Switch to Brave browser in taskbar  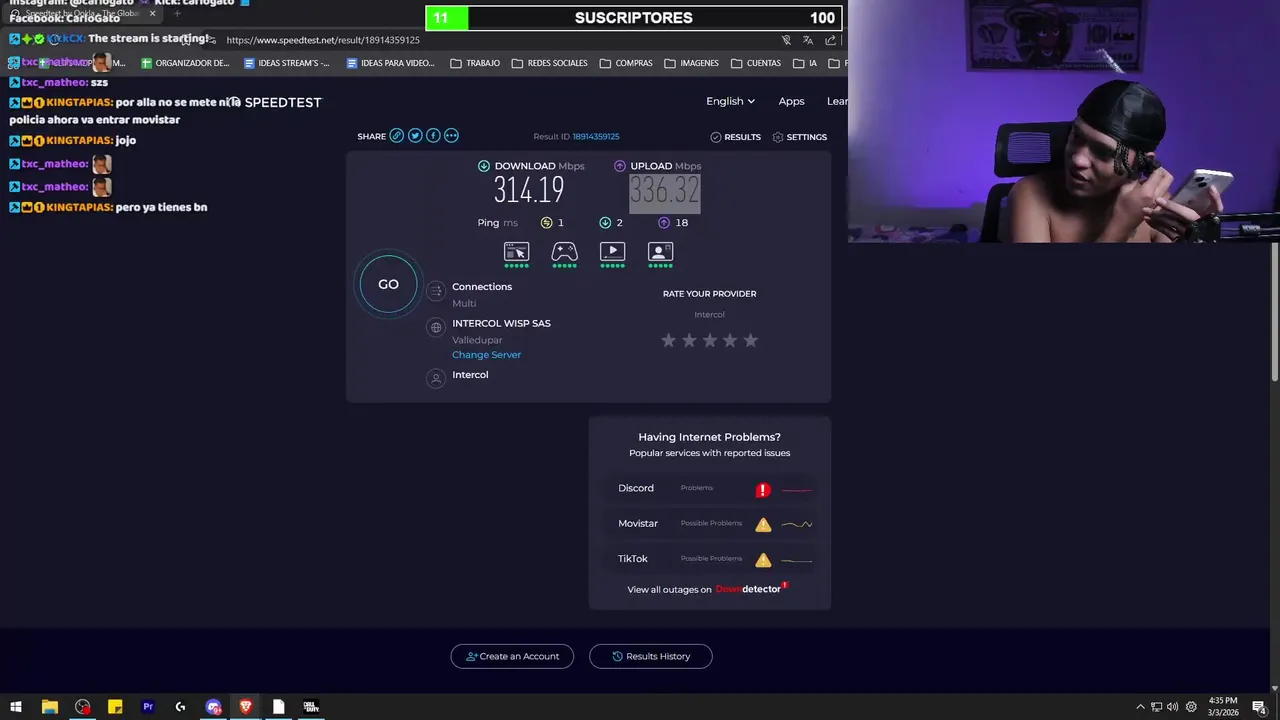point(246,707)
